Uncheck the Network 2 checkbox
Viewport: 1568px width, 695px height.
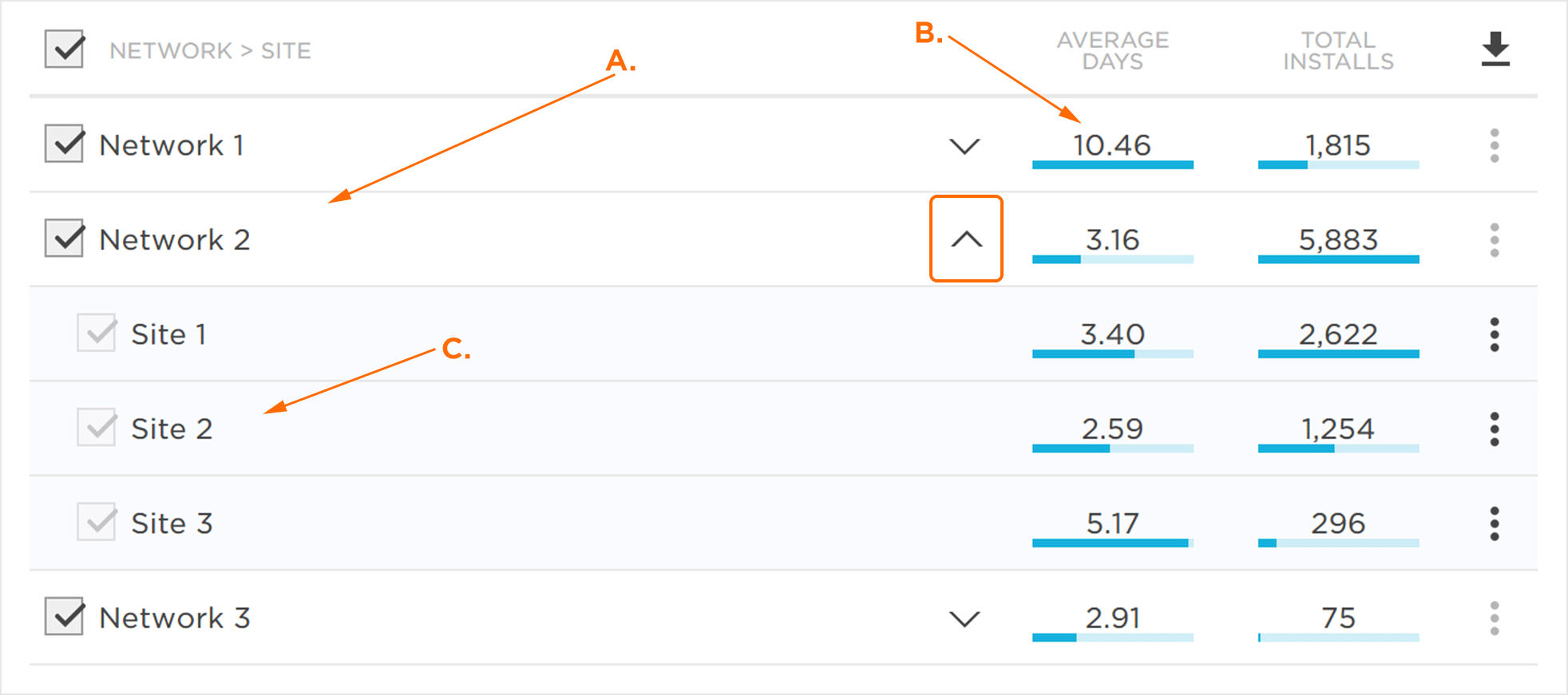pos(65,239)
